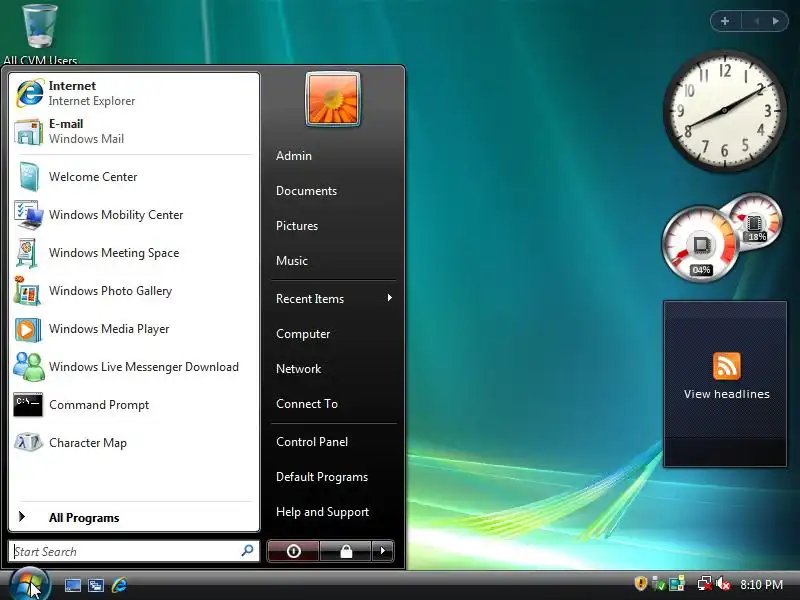Click Windows Media Player text
The width and height of the screenshot is (800, 600).
pos(109,329)
